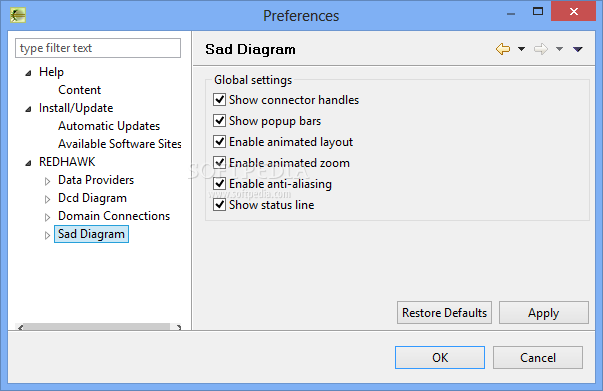The image size is (603, 391).
Task: Select Domain Connections preference page
Action: pyautogui.click(x=114, y=216)
